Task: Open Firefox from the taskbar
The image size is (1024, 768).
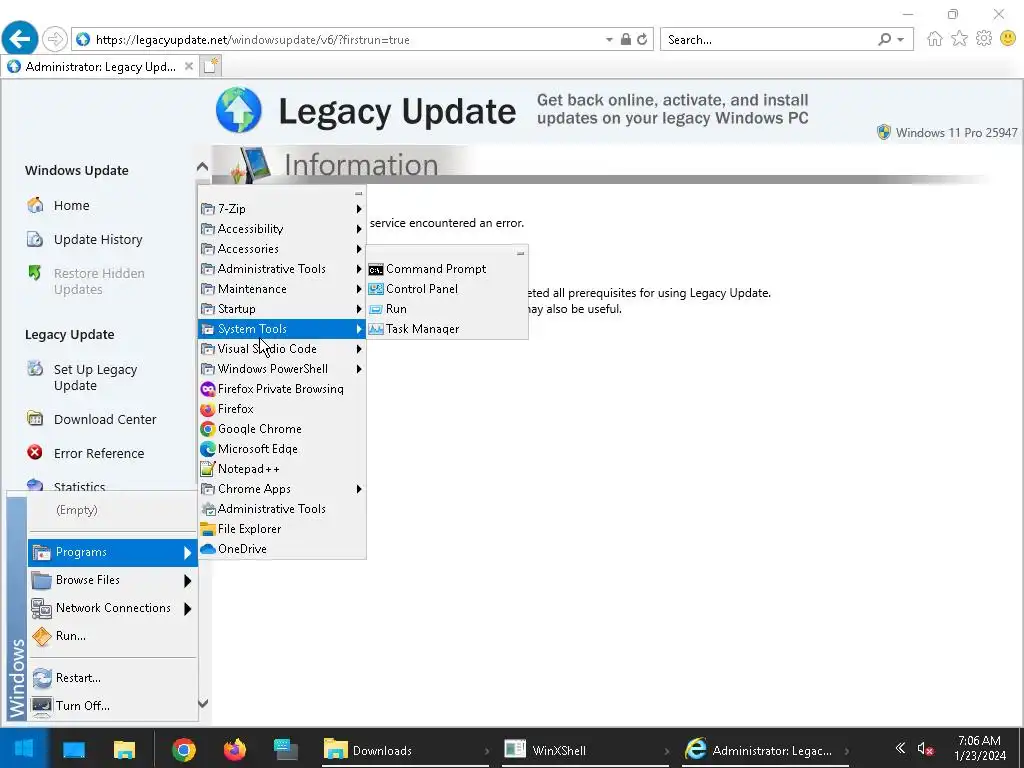Action: 235,750
